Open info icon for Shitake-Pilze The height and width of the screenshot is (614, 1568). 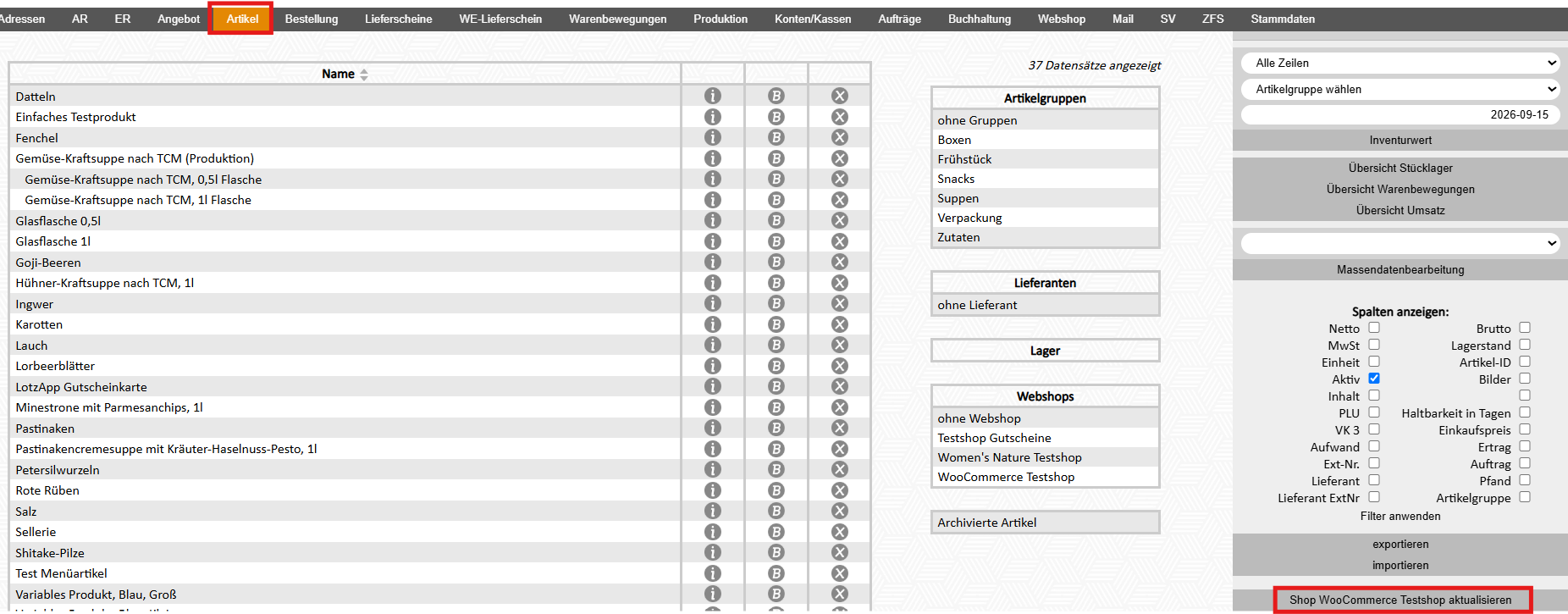click(713, 552)
